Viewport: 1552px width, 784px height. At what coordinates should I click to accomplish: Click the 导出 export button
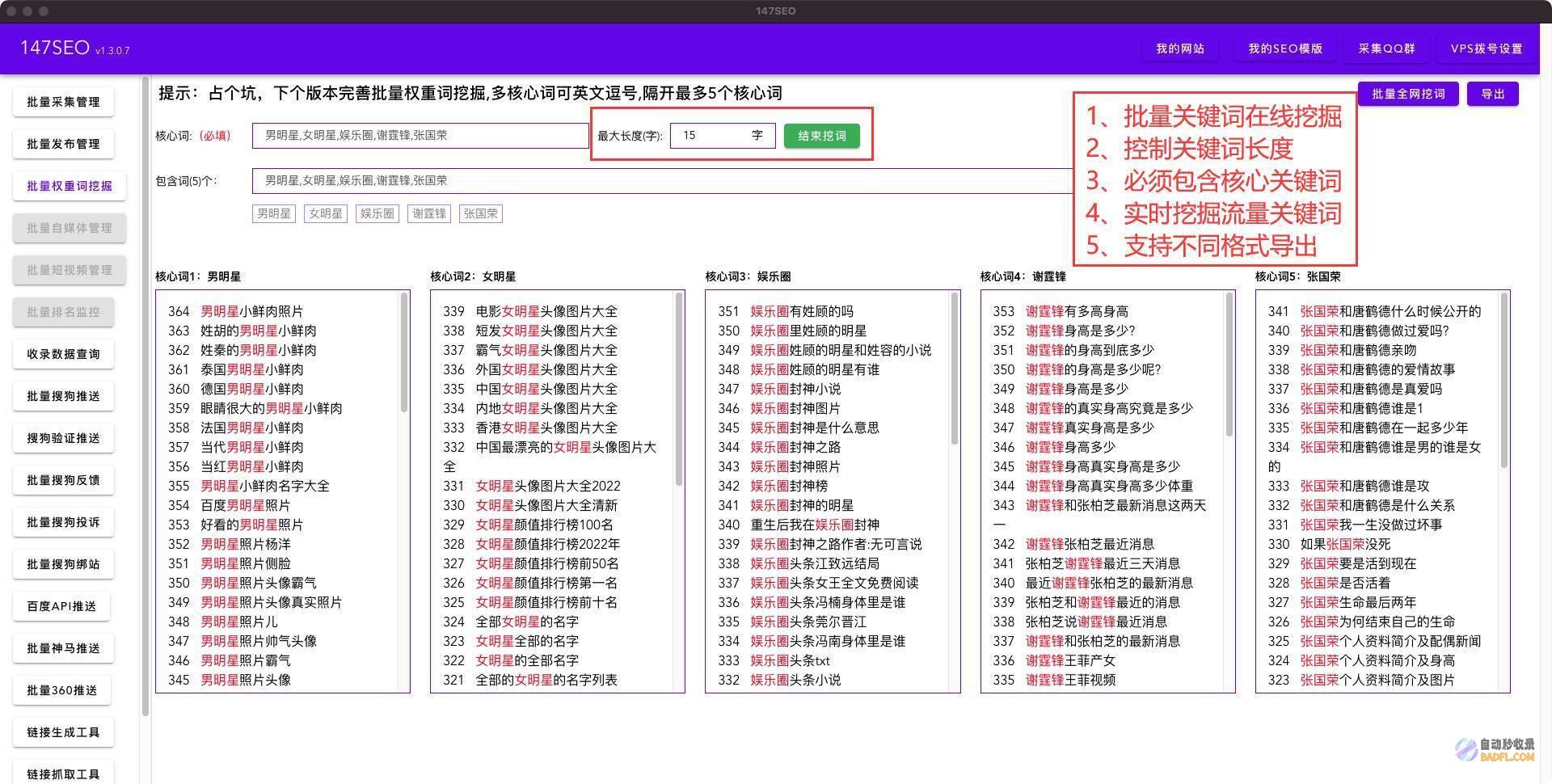[1493, 94]
